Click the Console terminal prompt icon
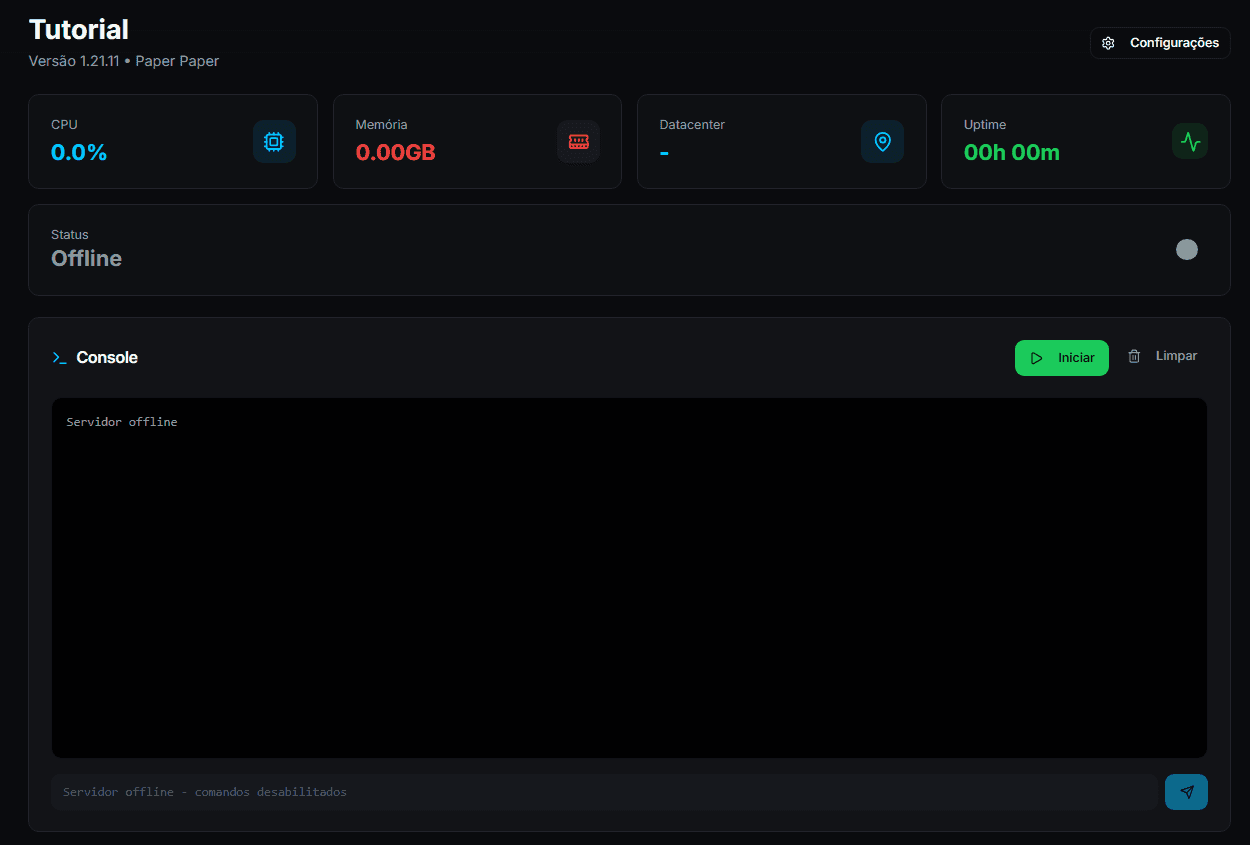 pyautogui.click(x=60, y=357)
